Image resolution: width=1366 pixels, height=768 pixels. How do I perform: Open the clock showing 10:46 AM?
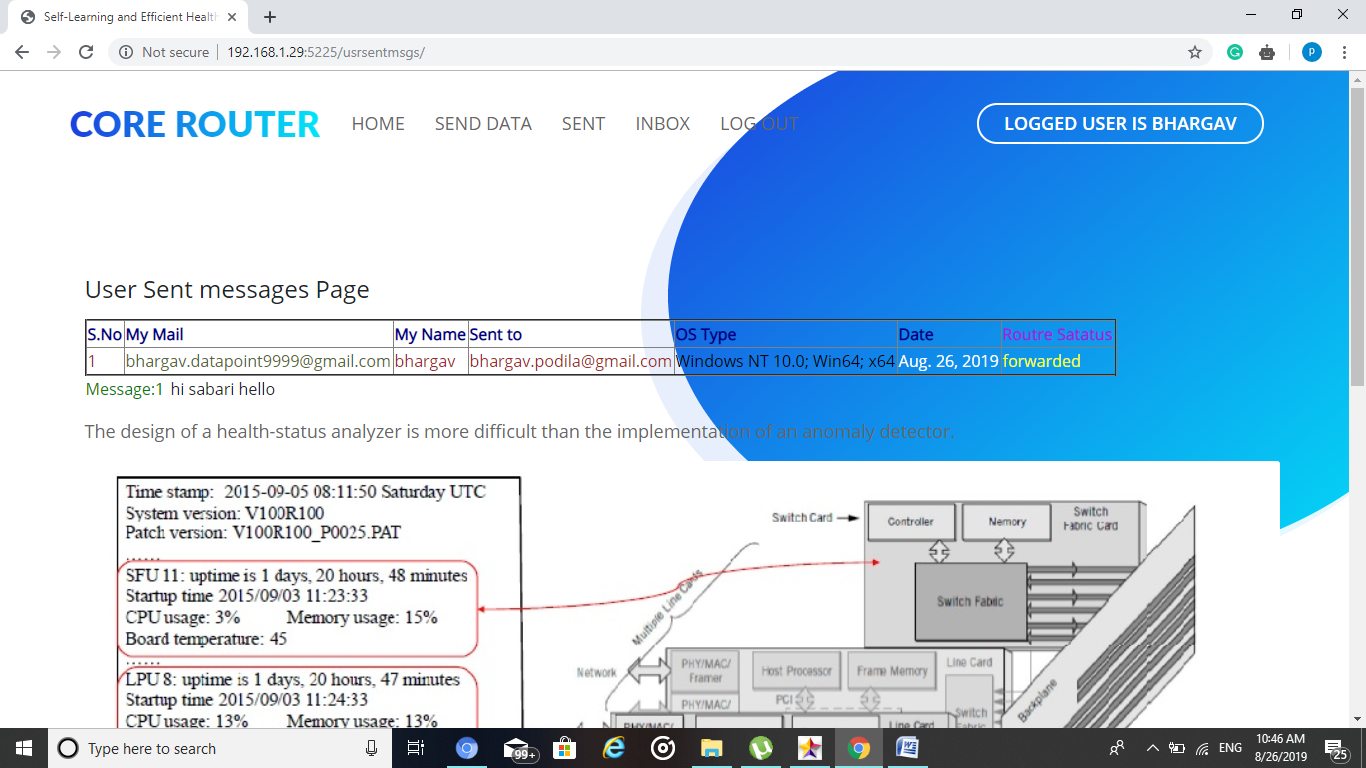pyautogui.click(x=1280, y=748)
